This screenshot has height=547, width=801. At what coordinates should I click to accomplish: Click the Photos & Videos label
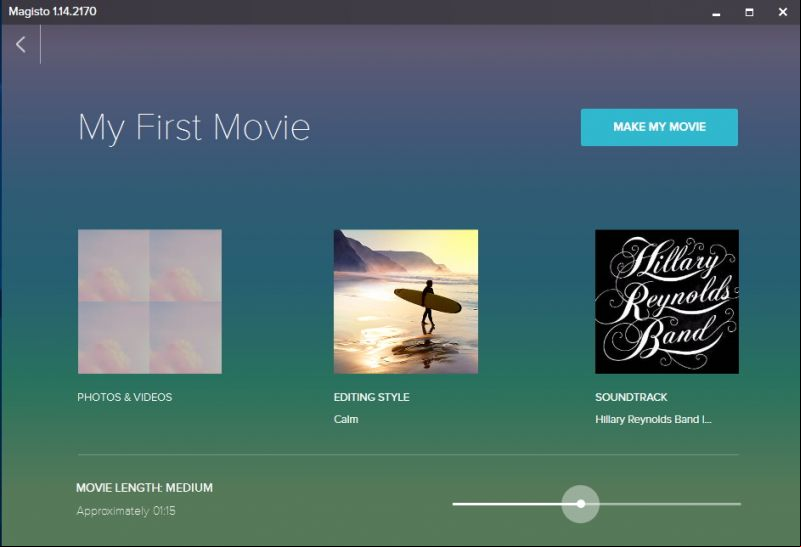pyautogui.click(x=125, y=397)
